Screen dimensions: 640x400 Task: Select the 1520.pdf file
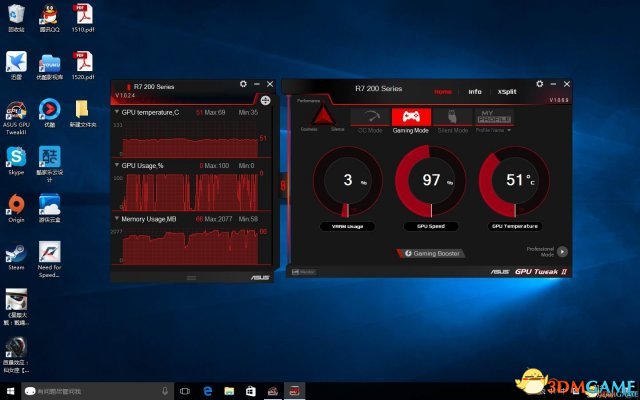click(83, 65)
